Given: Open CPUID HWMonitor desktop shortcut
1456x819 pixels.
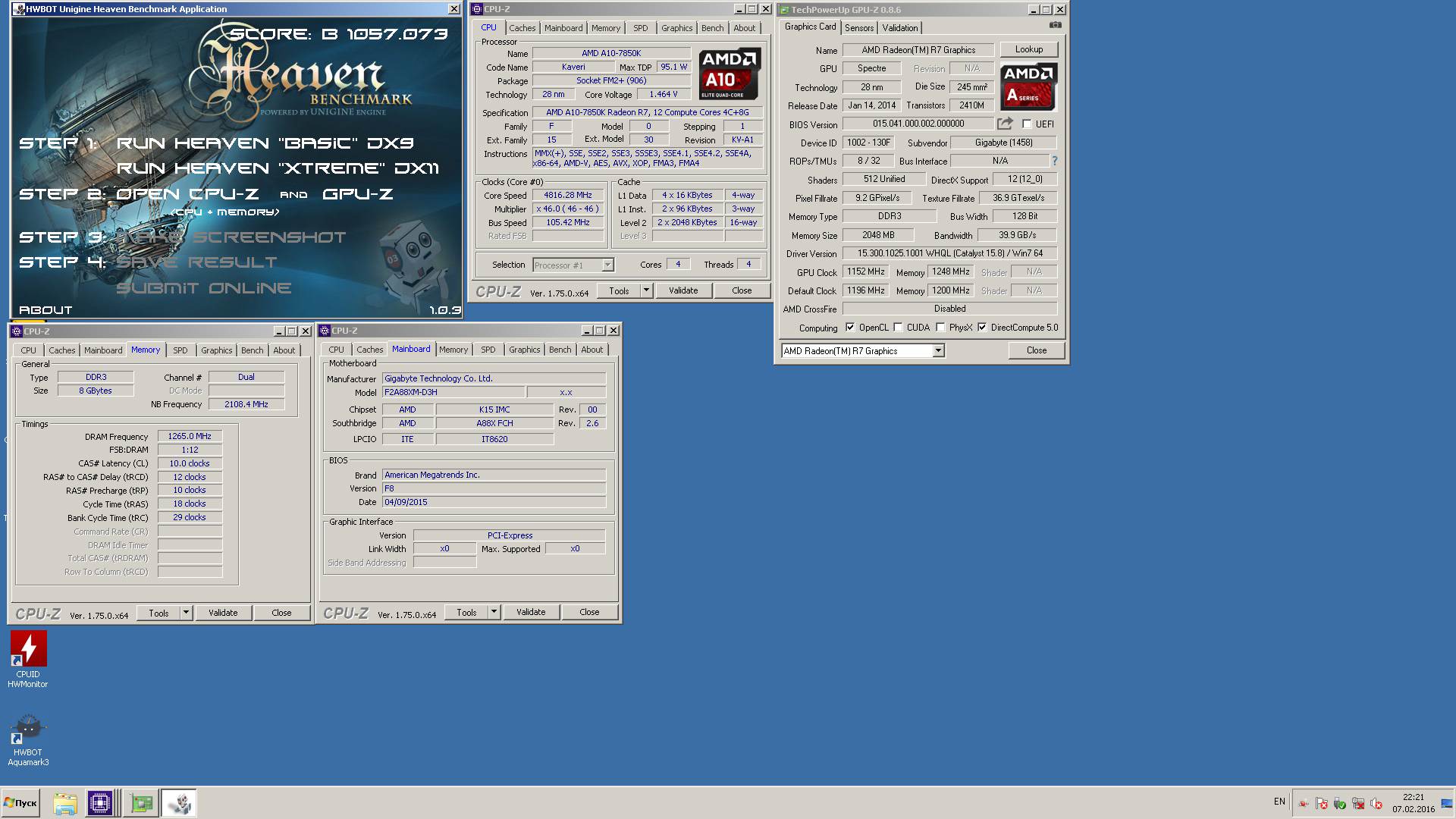Looking at the screenshot, I should coord(28,658).
